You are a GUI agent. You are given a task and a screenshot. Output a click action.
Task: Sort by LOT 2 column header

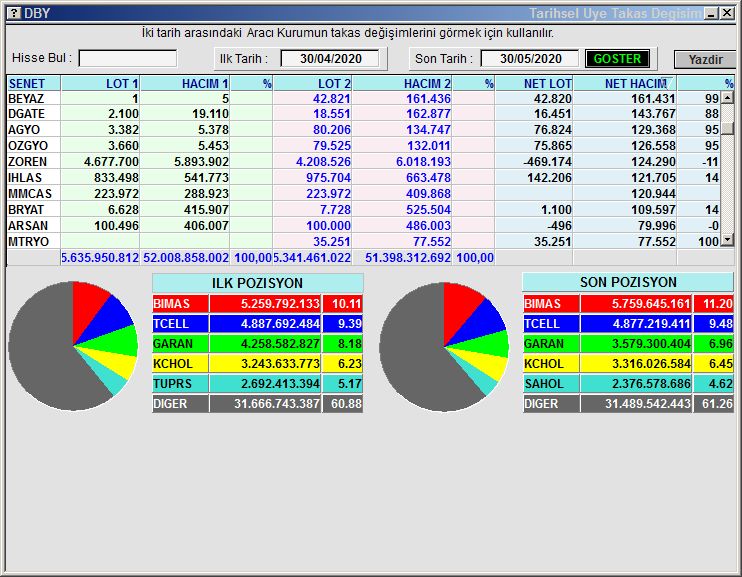coord(312,83)
